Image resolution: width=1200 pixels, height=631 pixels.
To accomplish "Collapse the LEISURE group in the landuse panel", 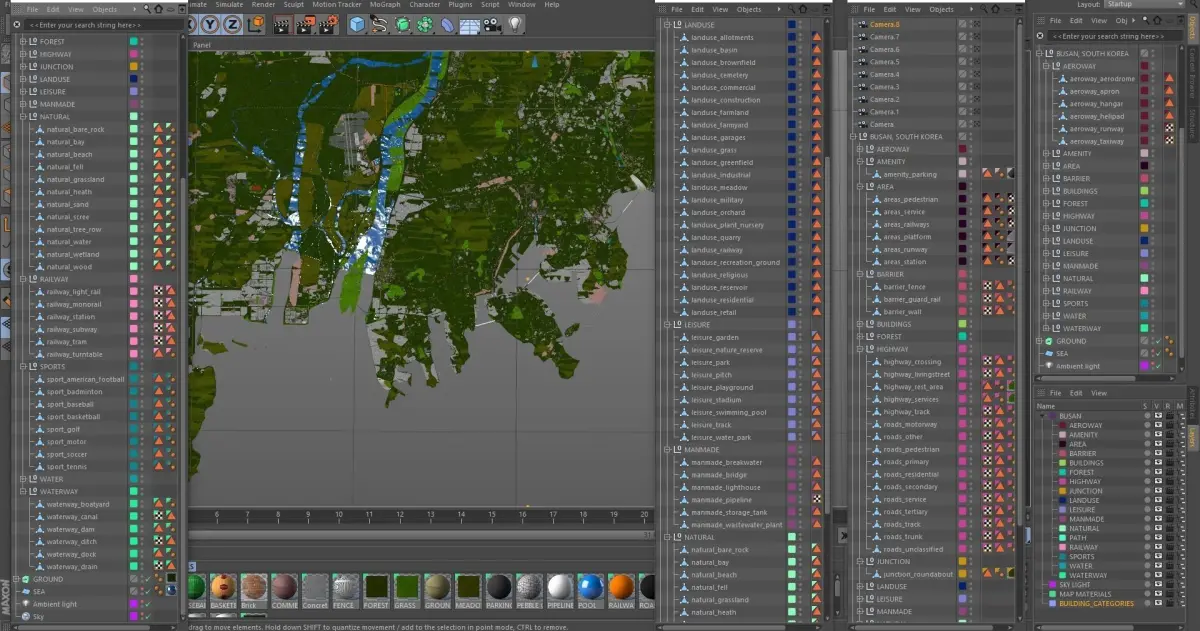I will coord(667,325).
